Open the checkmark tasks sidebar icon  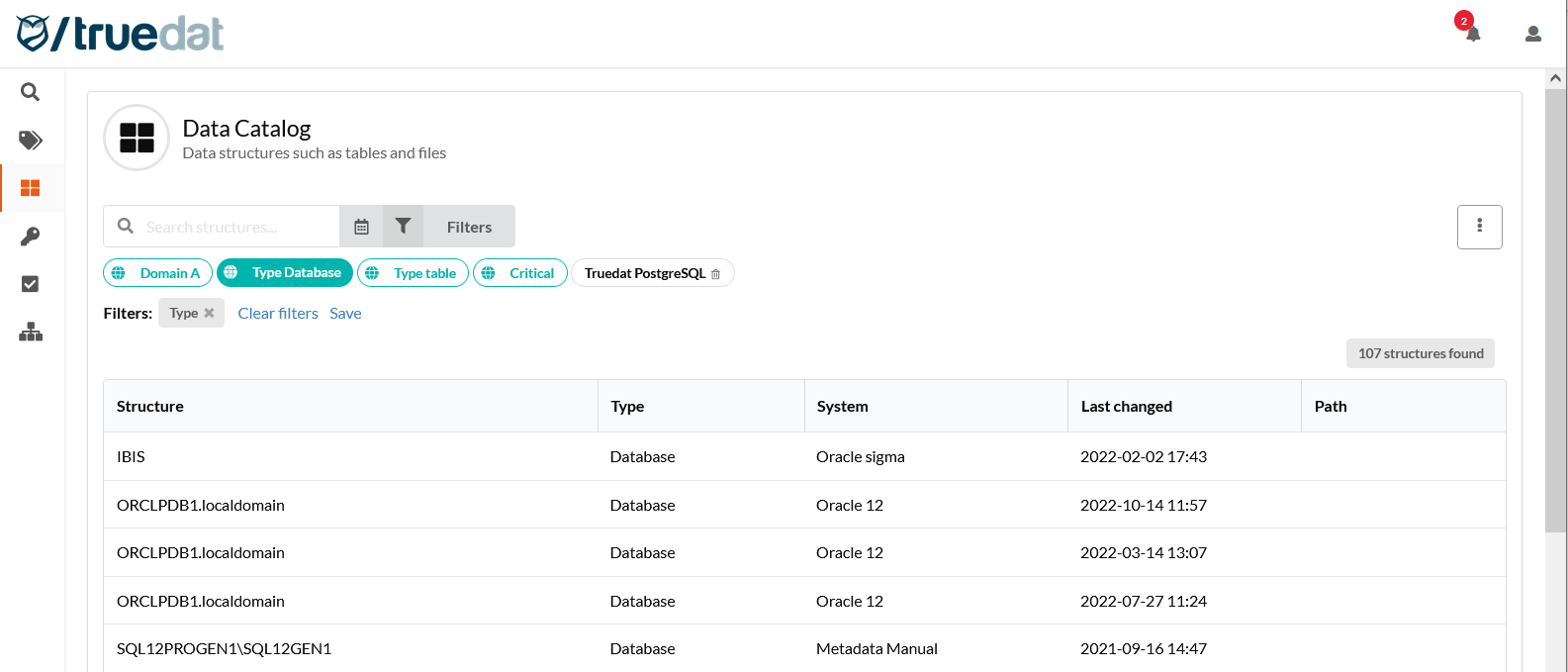(31, 284)
